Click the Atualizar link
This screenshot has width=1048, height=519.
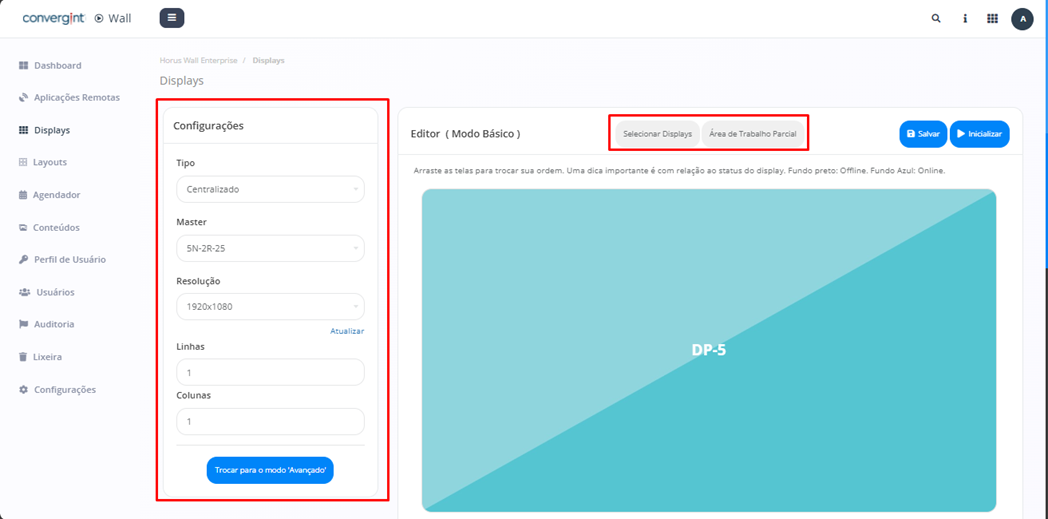click(x=347, y=331)
